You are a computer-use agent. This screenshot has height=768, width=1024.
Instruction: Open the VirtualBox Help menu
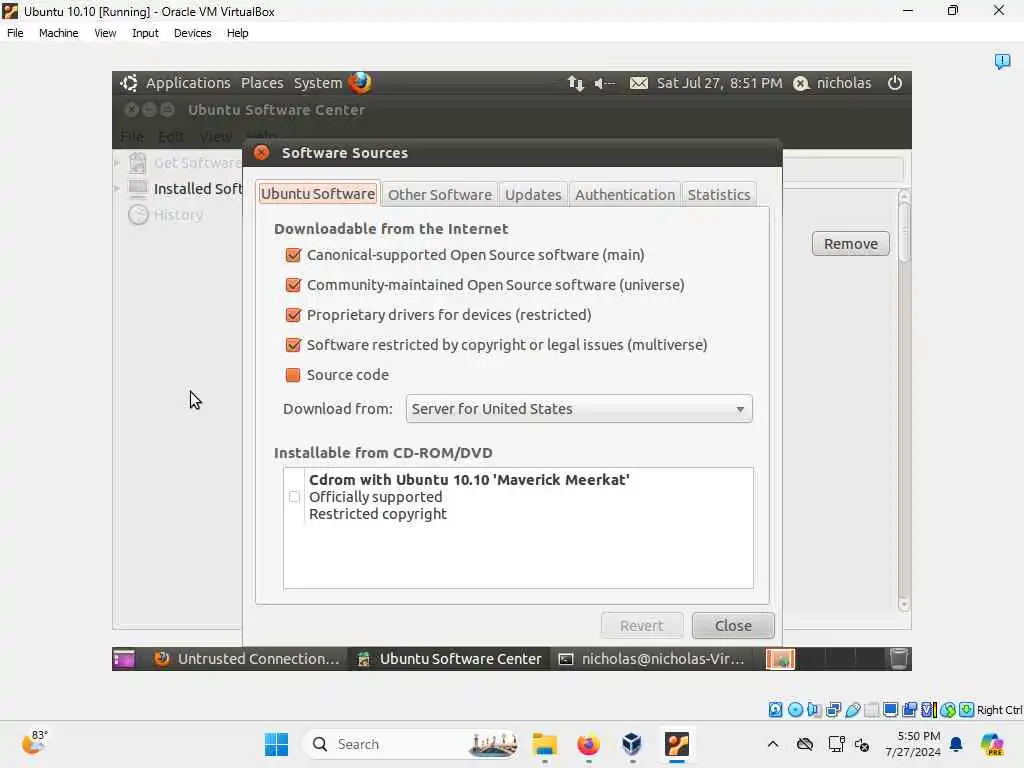(238, 33)
